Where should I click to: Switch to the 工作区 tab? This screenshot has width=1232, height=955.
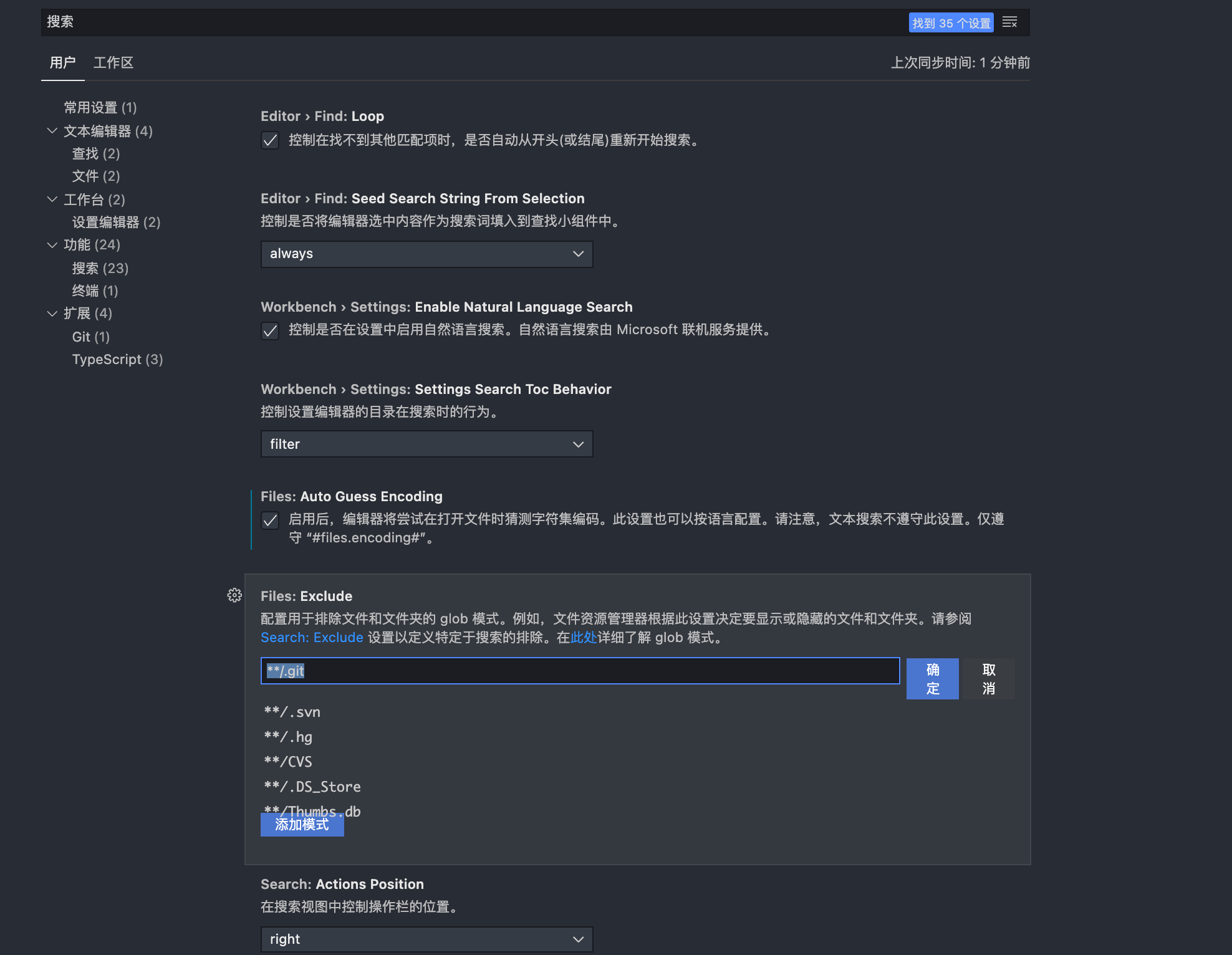pos(113,63)
